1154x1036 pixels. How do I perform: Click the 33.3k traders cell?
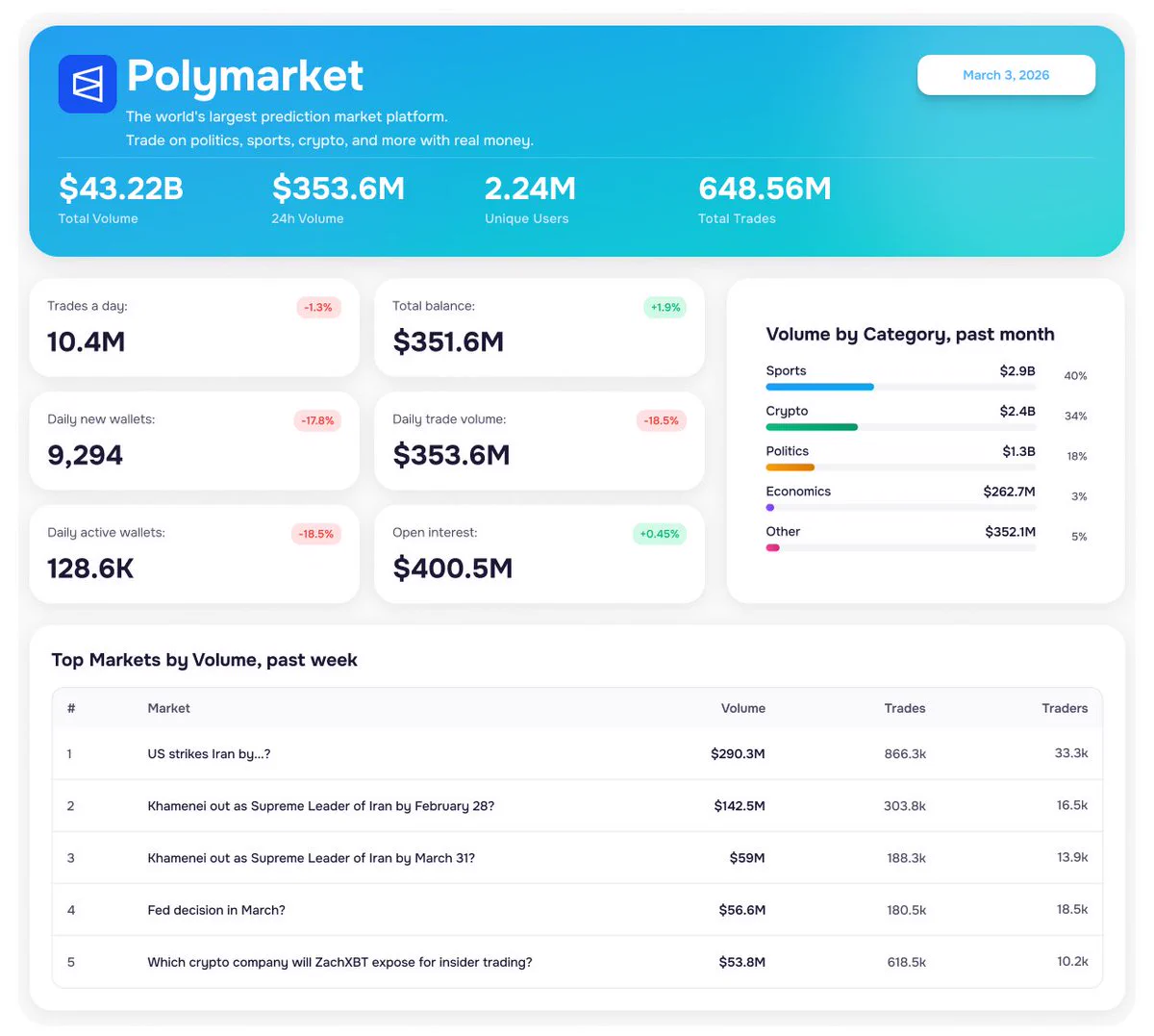coord(1071,753)
